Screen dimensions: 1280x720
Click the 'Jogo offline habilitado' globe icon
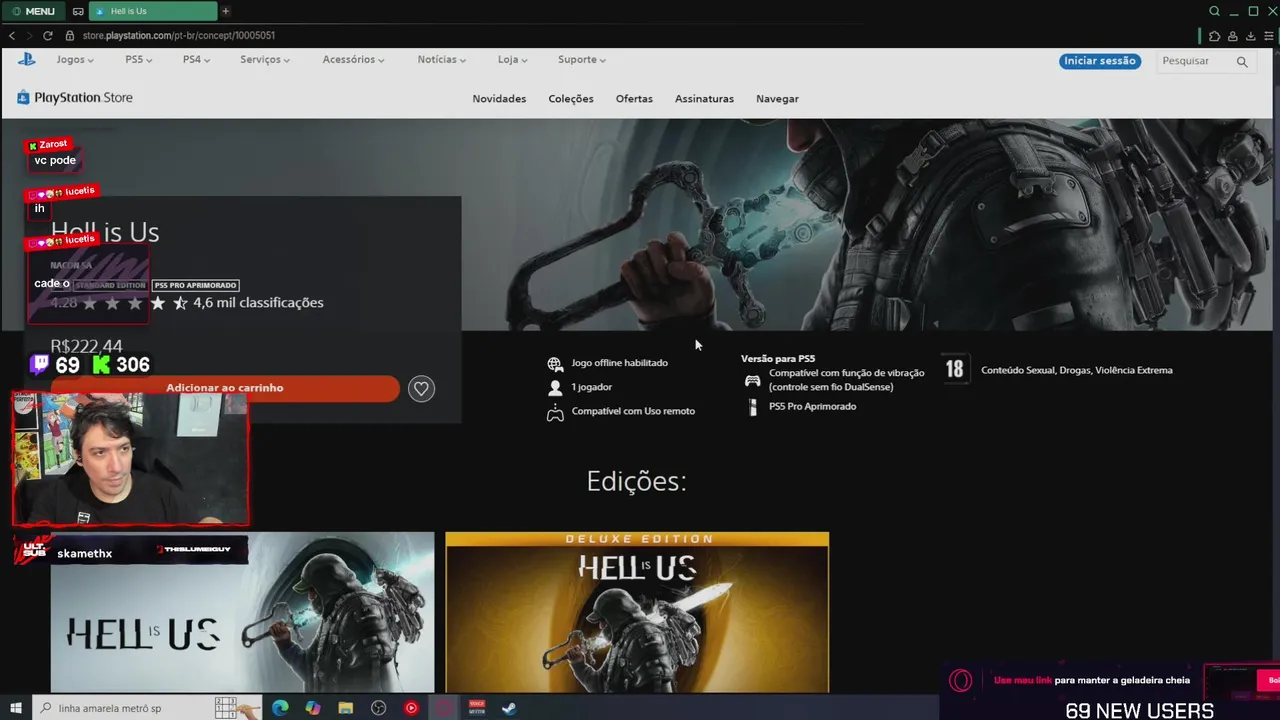pyautogui.click(x=555, y=364)
